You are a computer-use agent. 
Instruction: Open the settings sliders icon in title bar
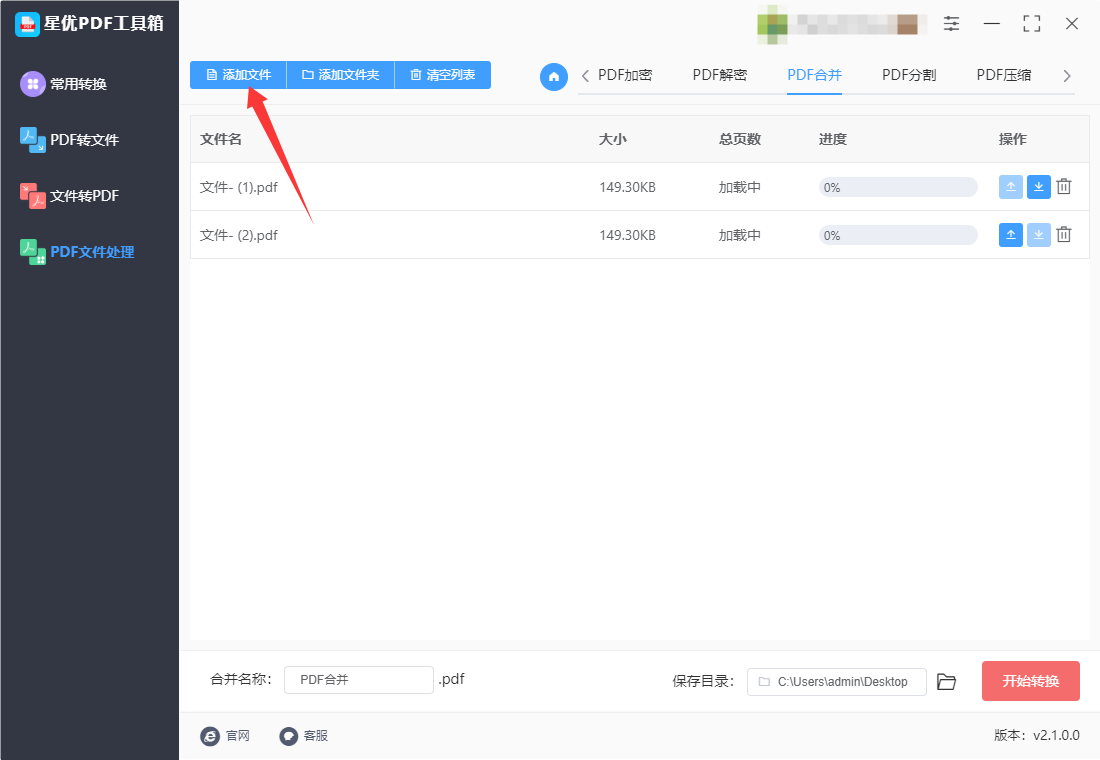(x=951, y=24)
